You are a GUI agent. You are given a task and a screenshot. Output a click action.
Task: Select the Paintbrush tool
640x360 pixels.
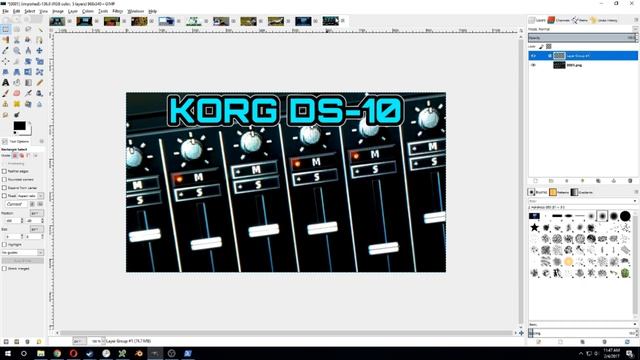(x=6, y=93)
